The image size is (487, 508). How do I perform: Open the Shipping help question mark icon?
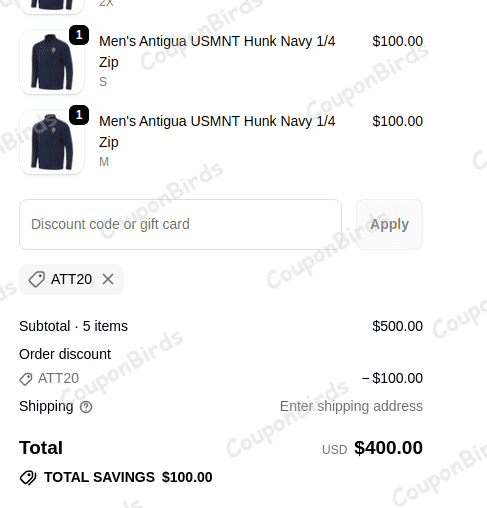coord(86,407)
